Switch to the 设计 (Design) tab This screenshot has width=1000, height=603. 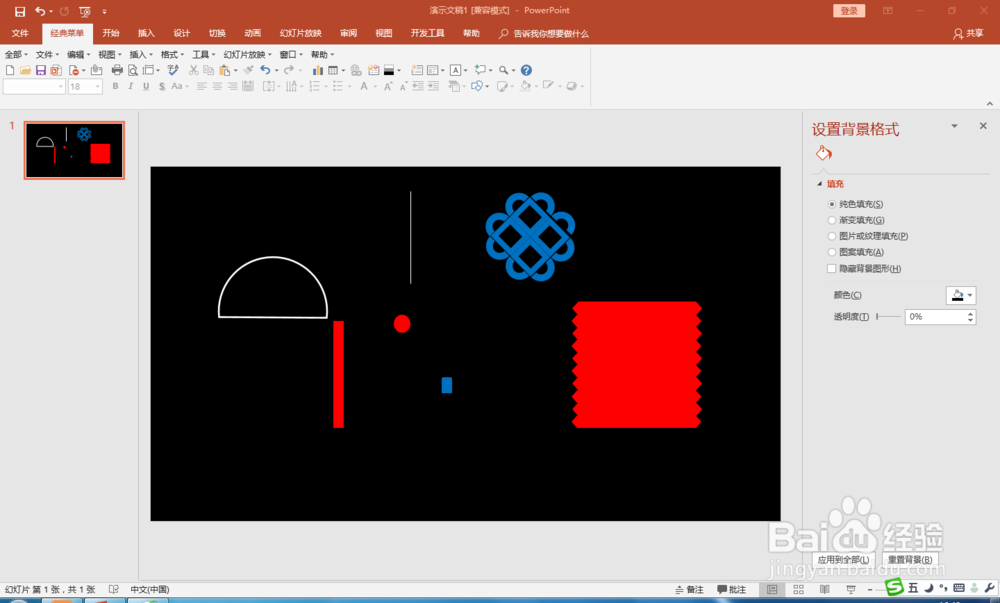pyautogui.click(x=182, y=33)
